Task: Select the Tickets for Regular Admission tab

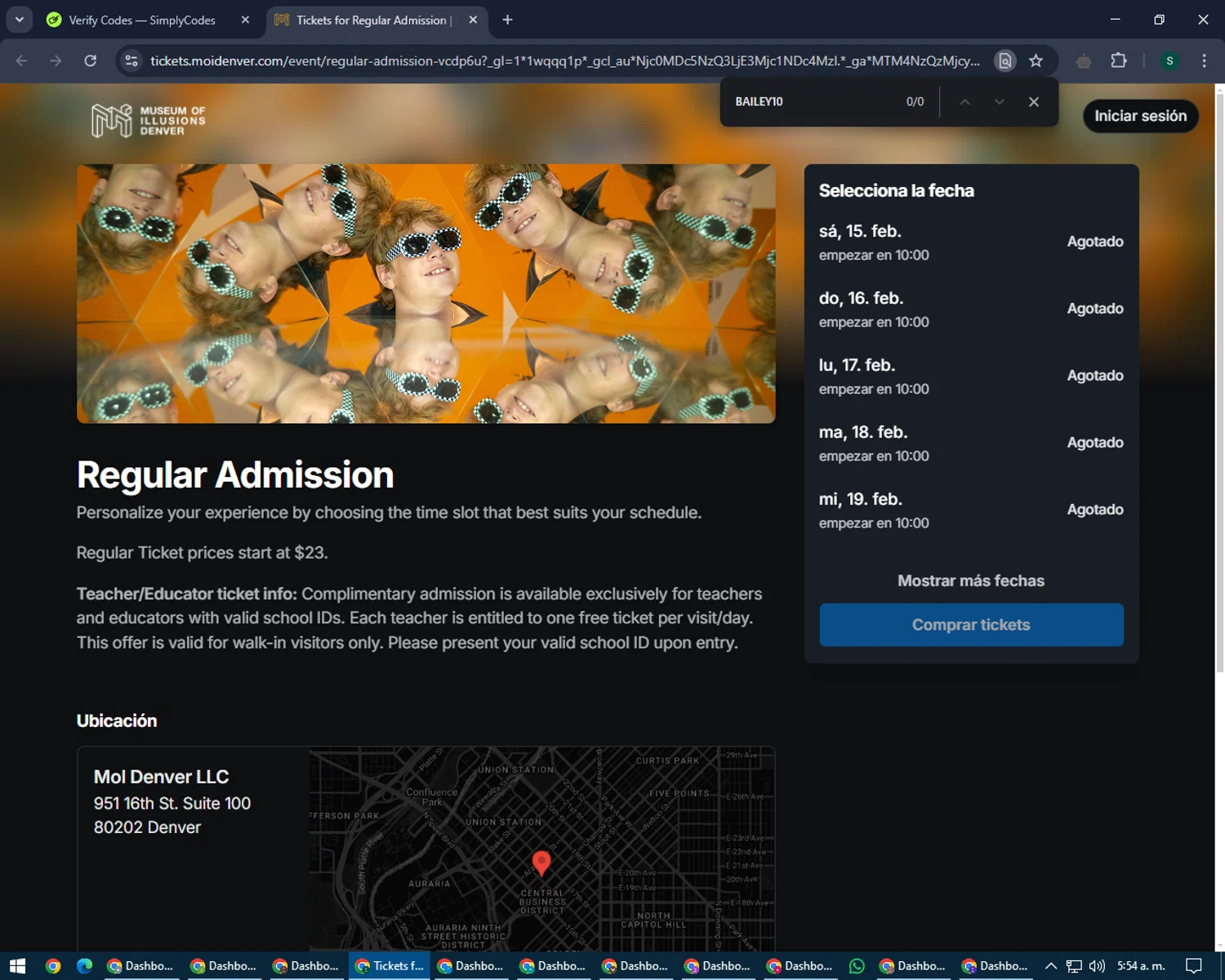Action: click(x=372, y=20)
